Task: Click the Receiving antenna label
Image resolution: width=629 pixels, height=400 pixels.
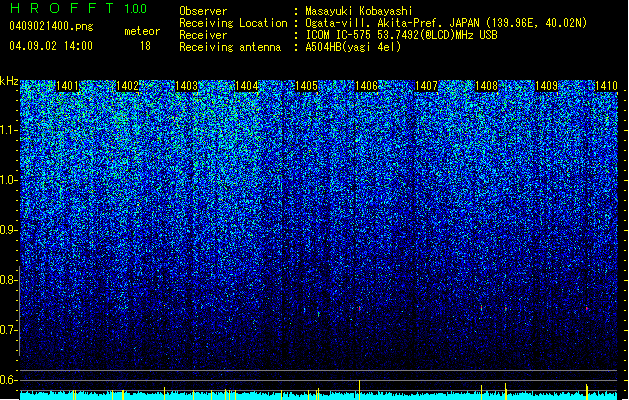Action: coord(230,47)
